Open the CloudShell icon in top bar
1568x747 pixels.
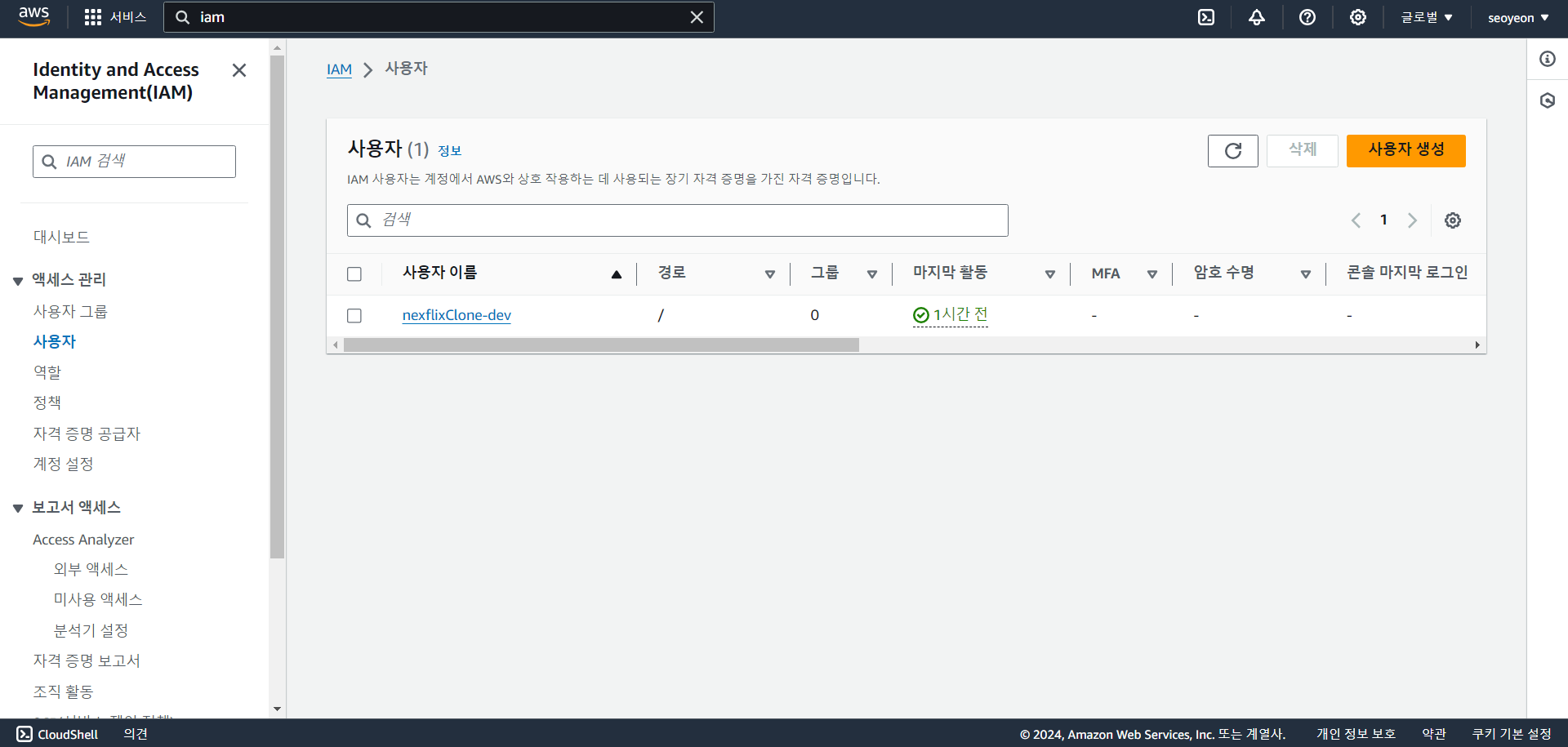[1206, 17]
